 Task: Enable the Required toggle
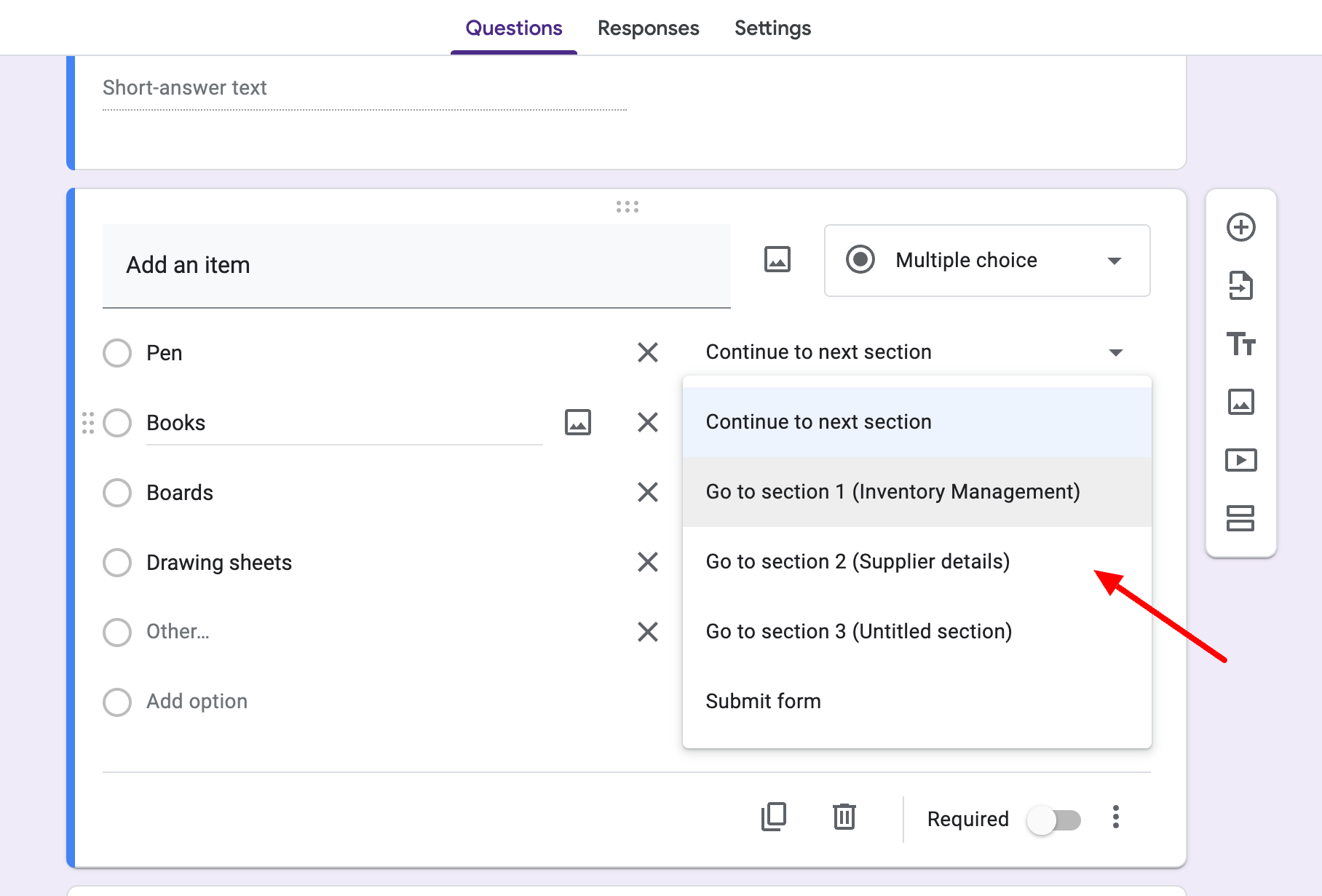(x=1054, y=820)
